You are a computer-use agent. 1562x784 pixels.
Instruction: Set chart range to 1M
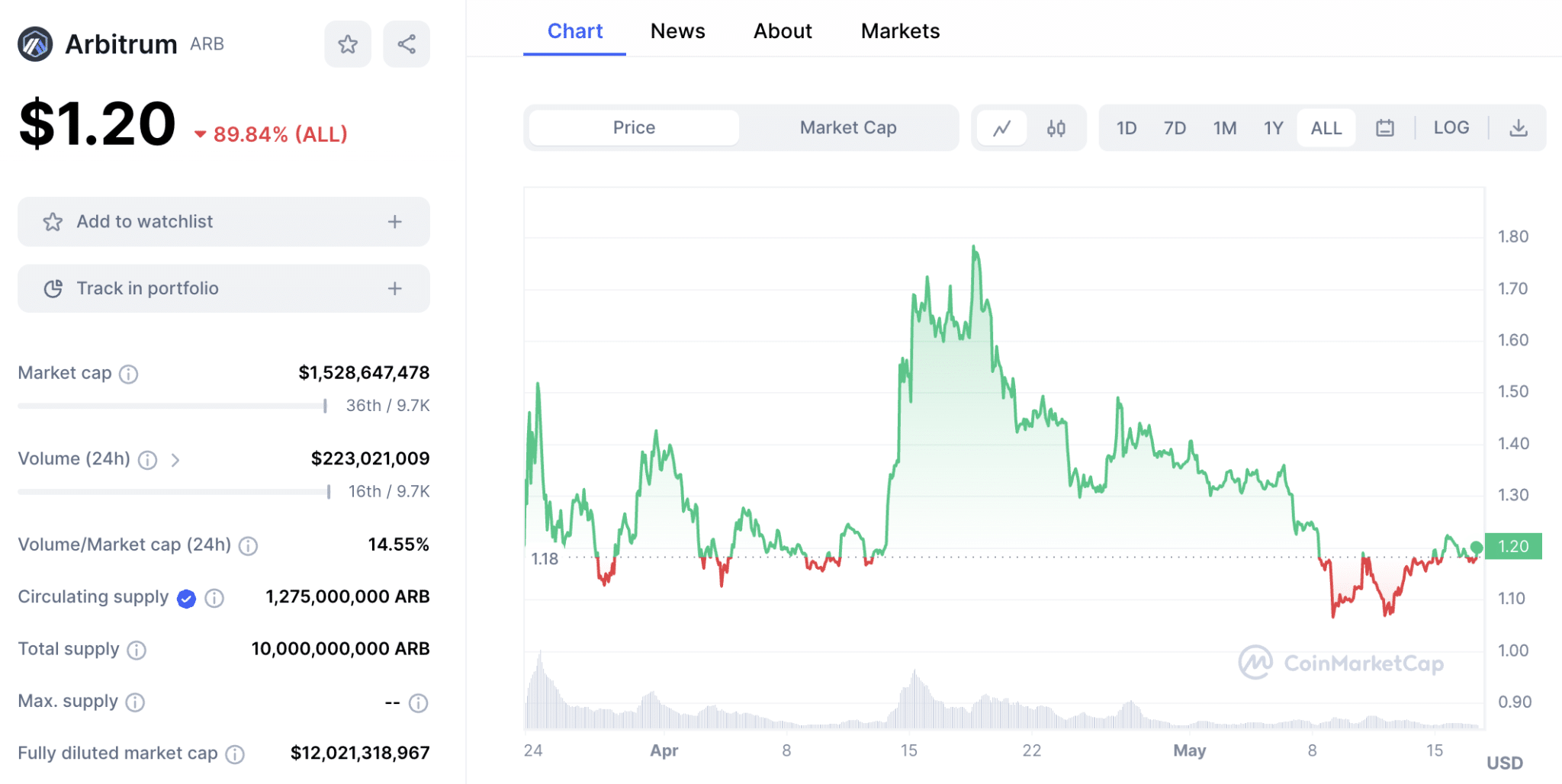coord(1225,128)
